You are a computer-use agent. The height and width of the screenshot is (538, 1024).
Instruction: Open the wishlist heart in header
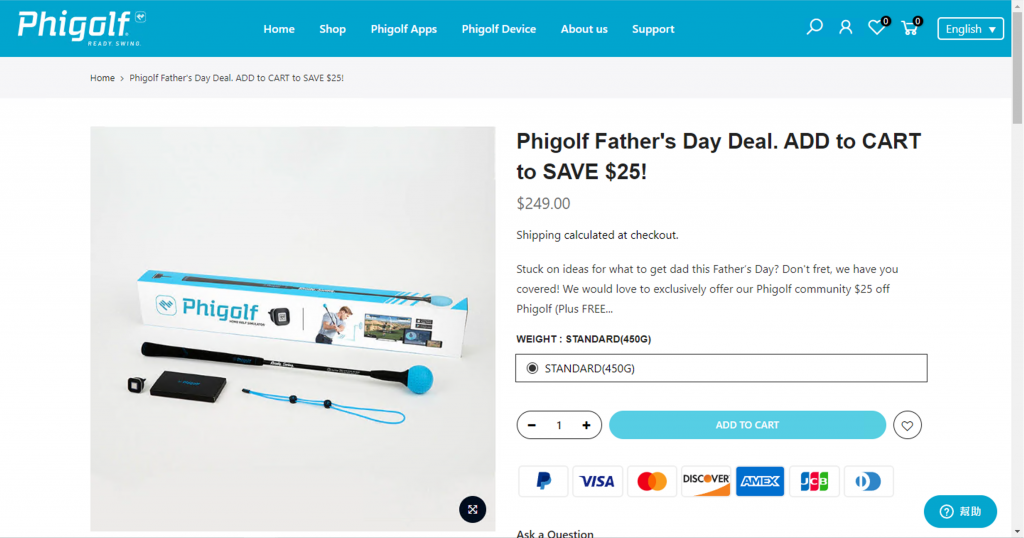876,28
